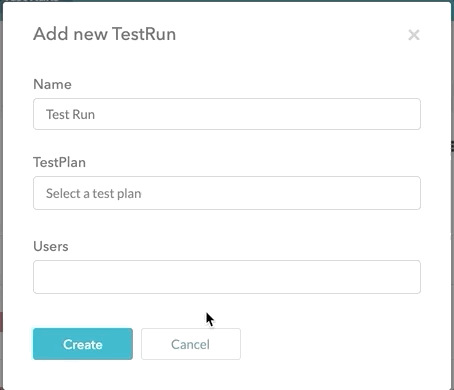The image size is (454, 390).
Task: Choose a plan in the TestPlan box
Action: pyautogui.click(x=227, y=193)
